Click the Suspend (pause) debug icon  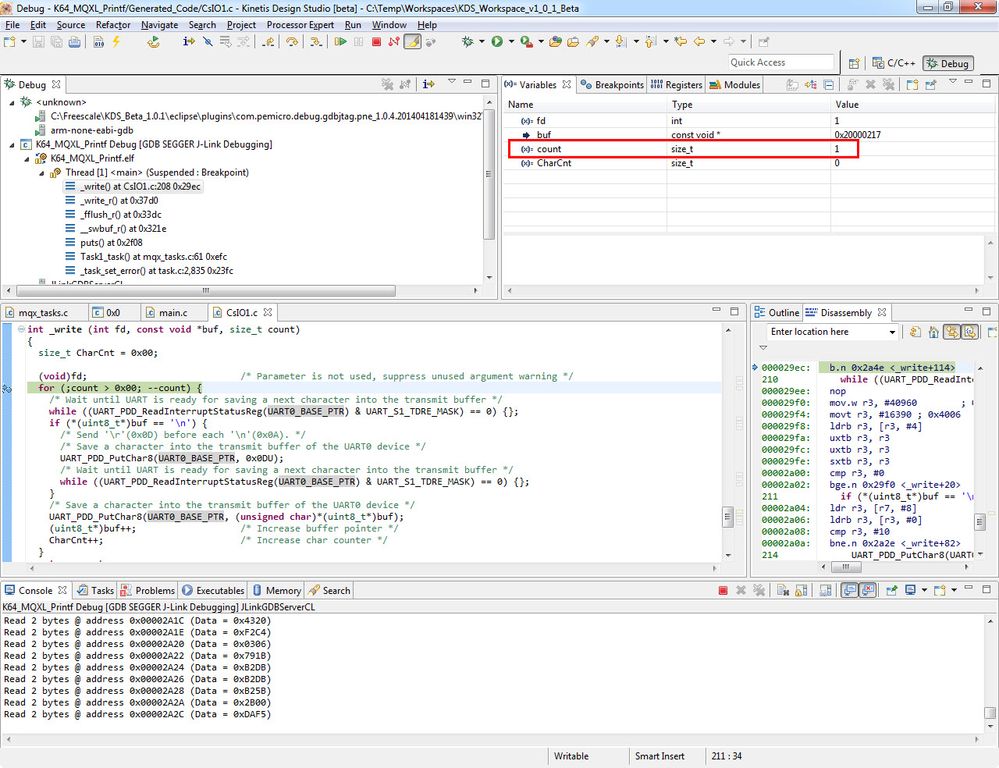click(x=357, y=42)
